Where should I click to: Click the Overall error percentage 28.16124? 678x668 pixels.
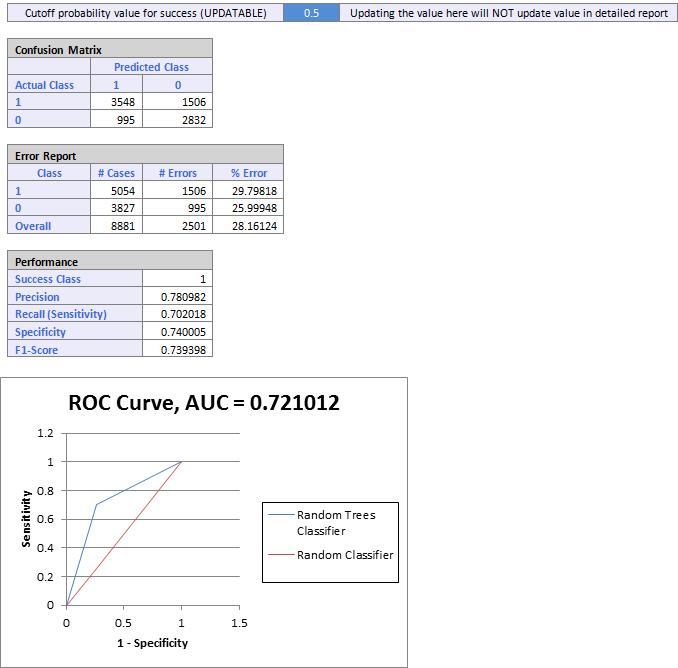(x=248, y=226)
